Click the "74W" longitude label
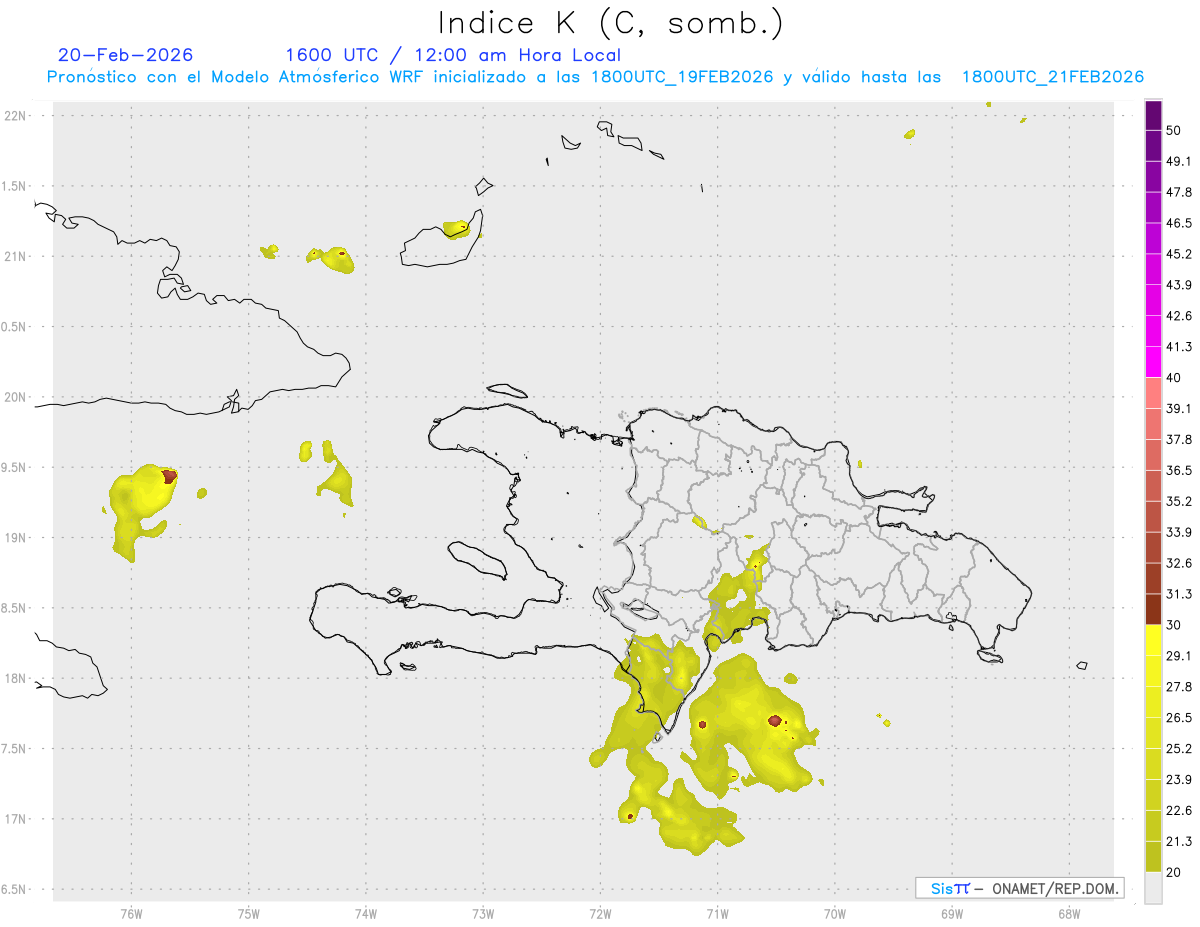Image resolution: width=1200 pixels, height=927 pixels. tap(365, 913)
